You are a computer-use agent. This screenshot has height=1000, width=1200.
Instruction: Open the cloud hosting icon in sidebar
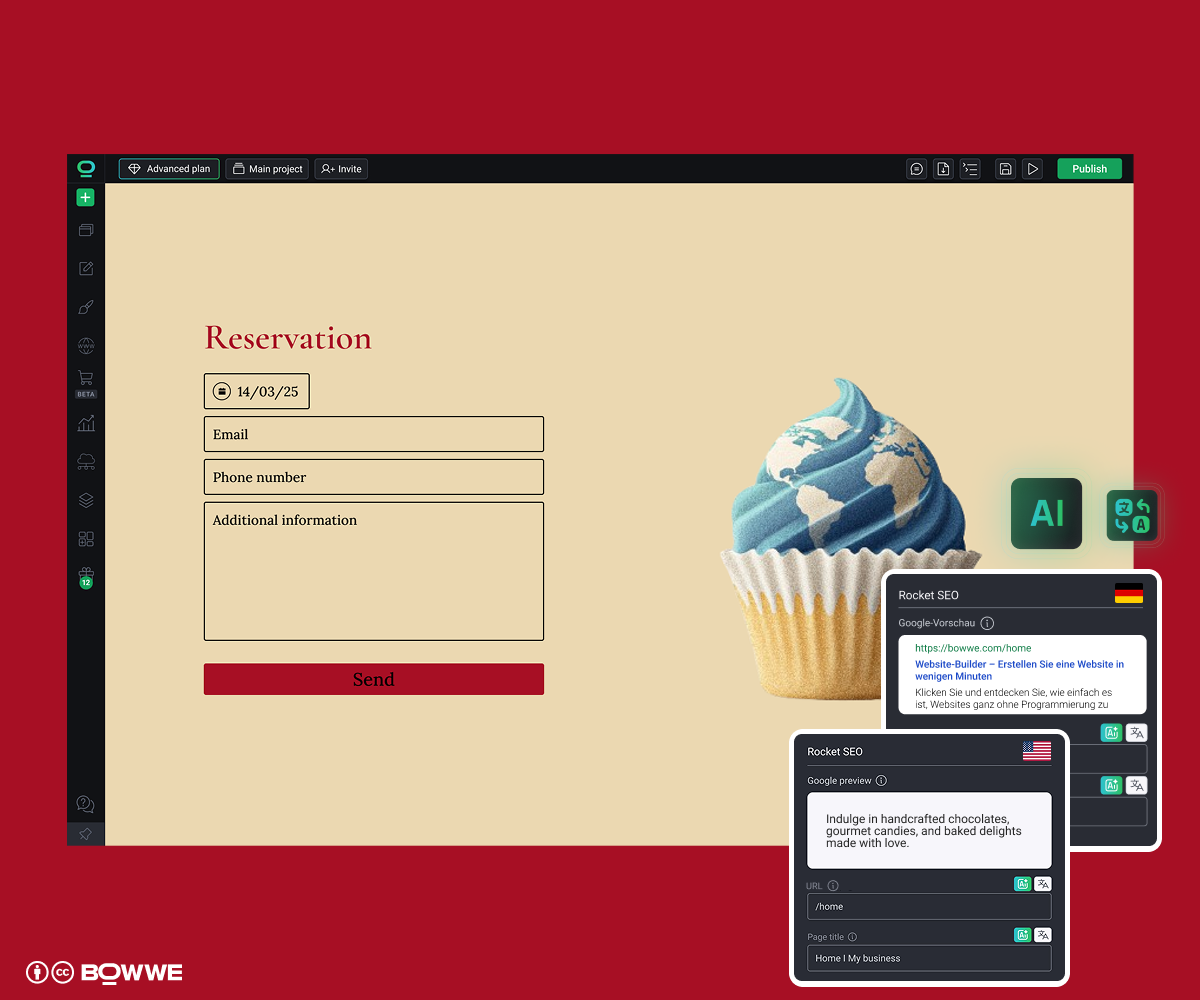pyautogui.click(x=86, y=461)
